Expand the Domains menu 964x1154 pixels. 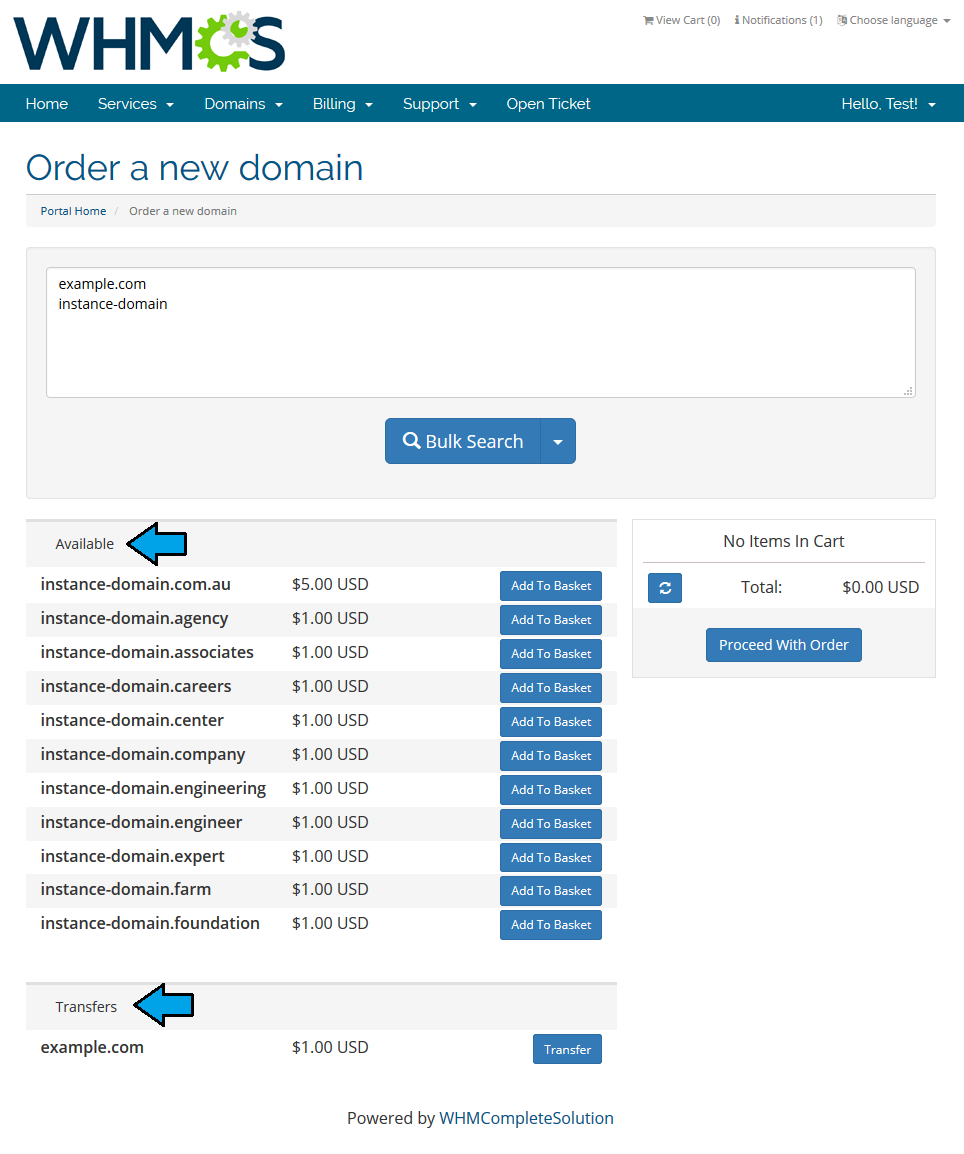244,104
